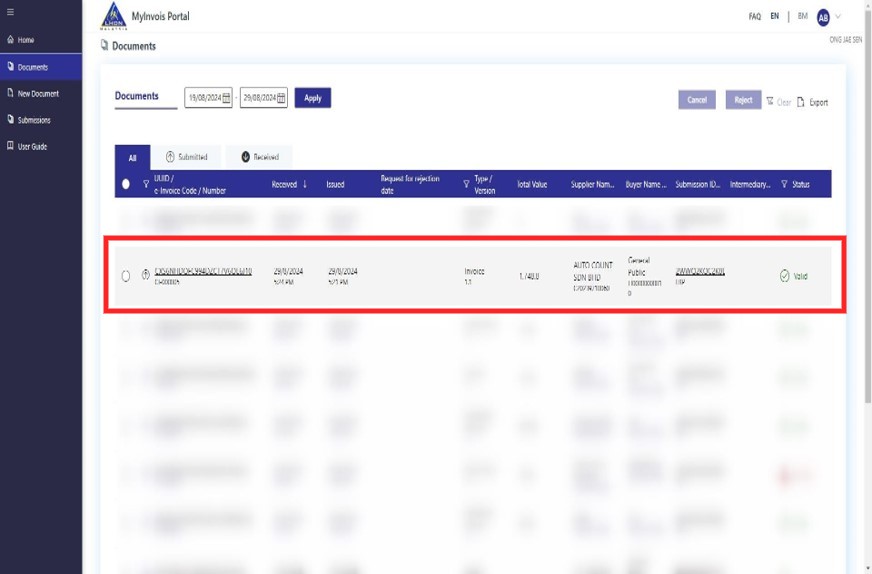Click the Apply date filter button
This screenshot has height=574, width=872.
pos(312,98)
